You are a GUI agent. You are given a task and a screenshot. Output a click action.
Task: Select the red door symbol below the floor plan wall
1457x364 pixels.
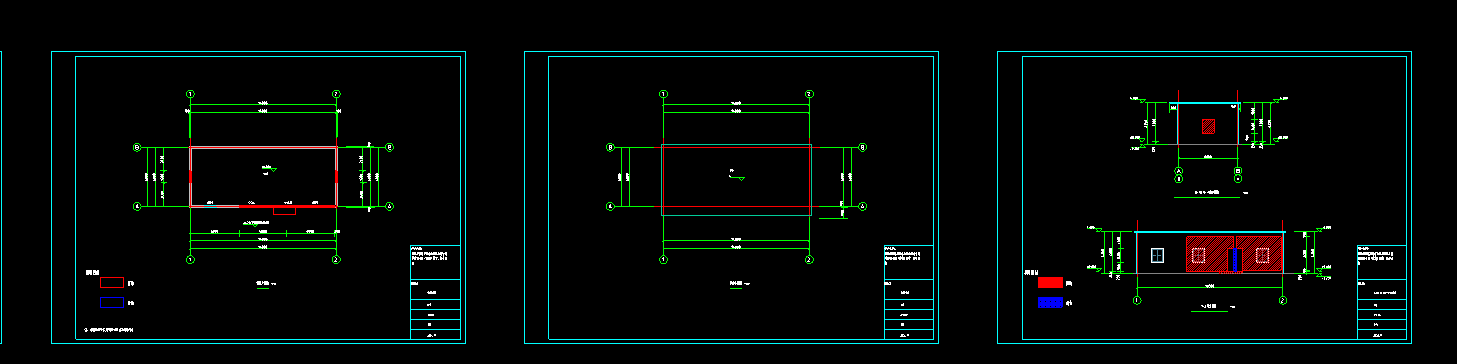[284, 211]
